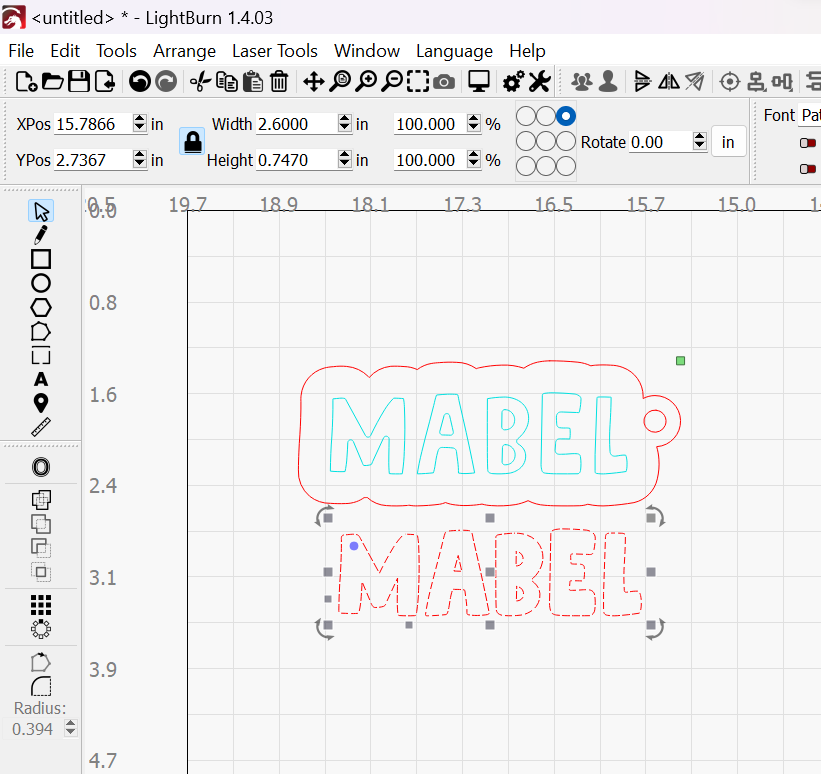Choose the Create Text tool

click(x=41, y=379)
